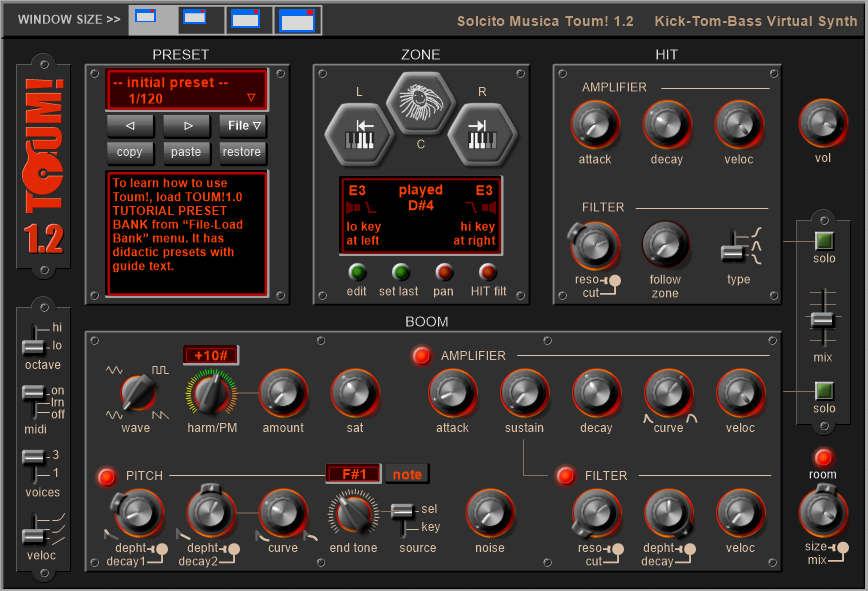Click the left zone L hexagon keyboard icon
The height and width of the screenshot is (591, 868).
[x=359, y=134]
